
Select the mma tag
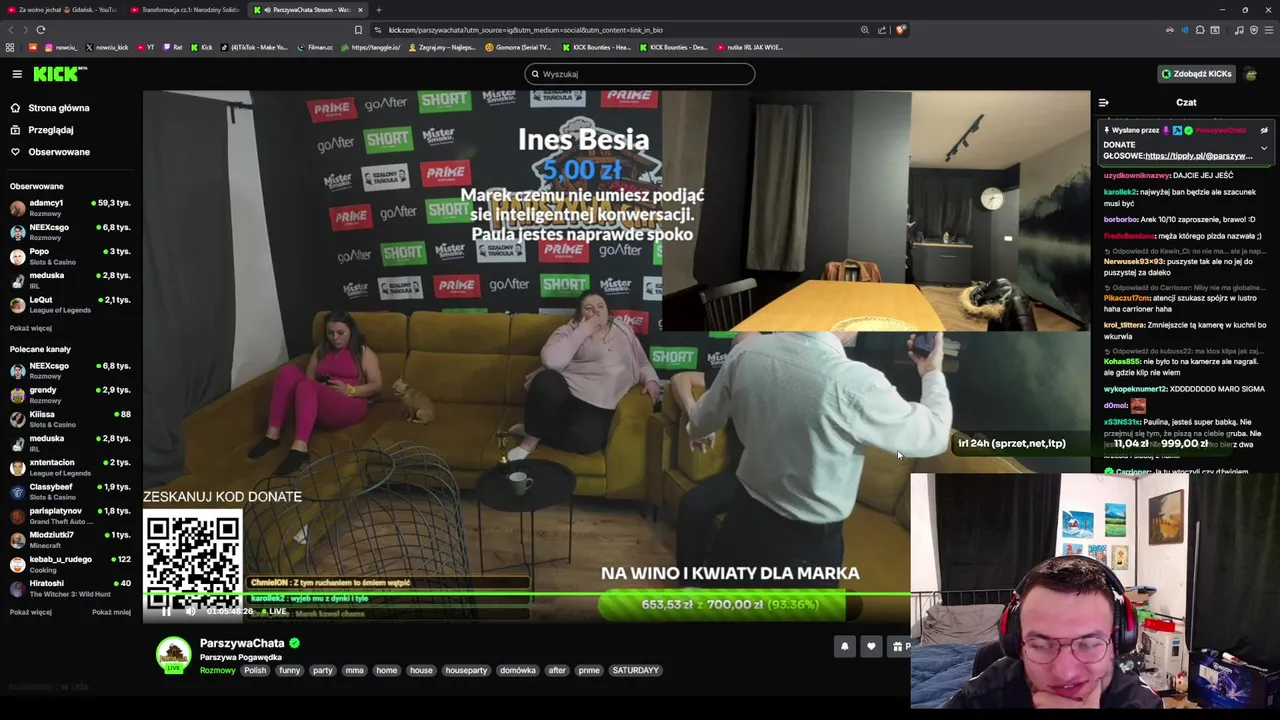pos(354,670)
